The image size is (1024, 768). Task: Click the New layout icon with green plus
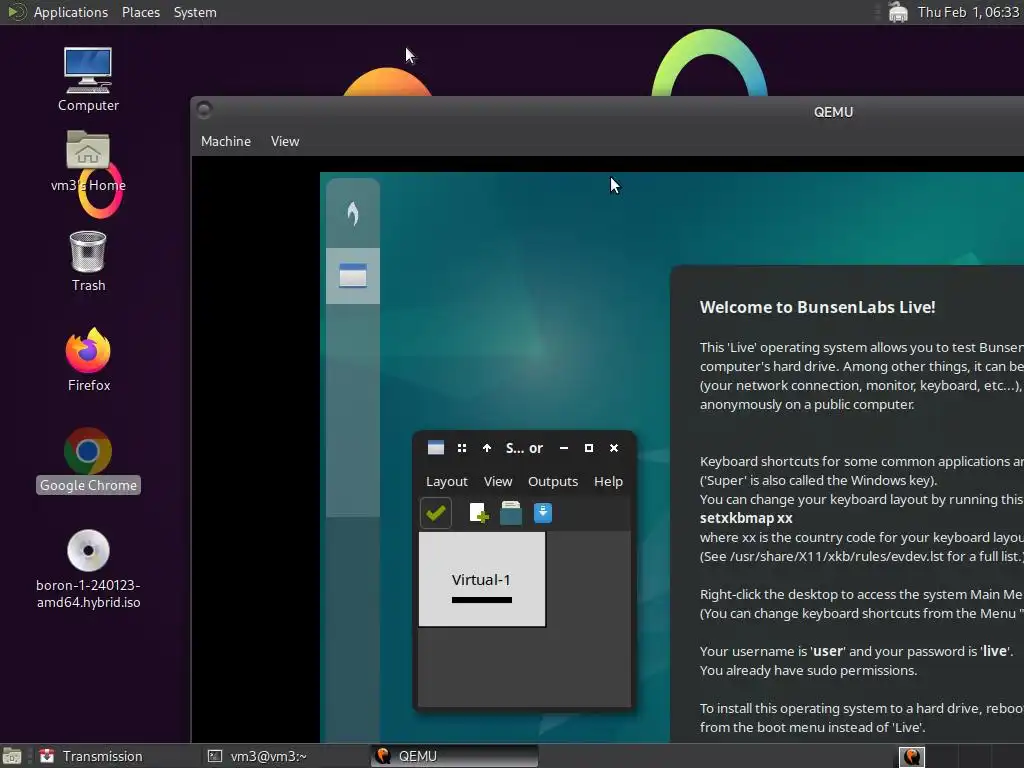pos(479,513)
